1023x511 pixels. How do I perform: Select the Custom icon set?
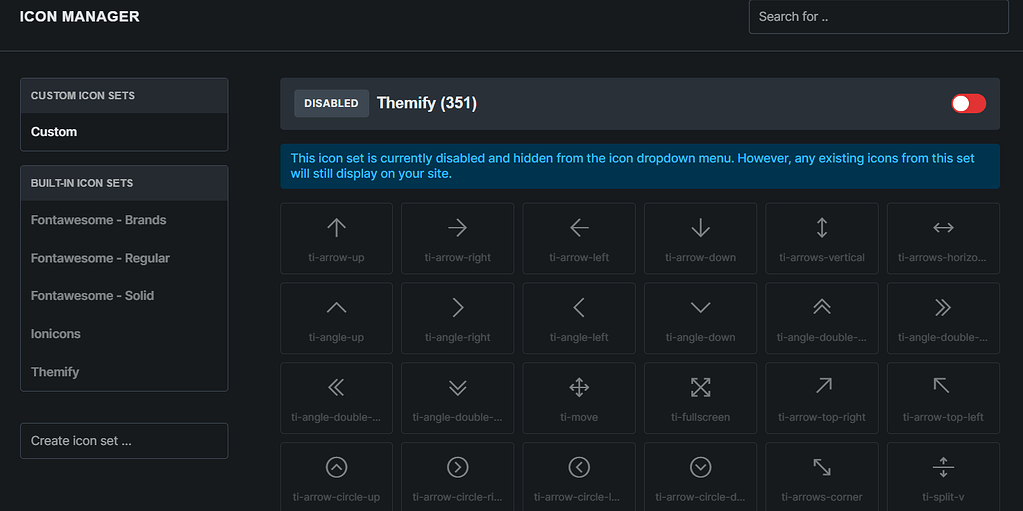(54, 132)
